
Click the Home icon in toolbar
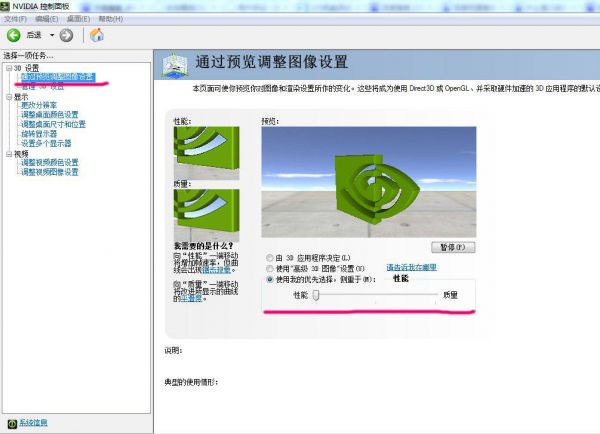(97, 35)
